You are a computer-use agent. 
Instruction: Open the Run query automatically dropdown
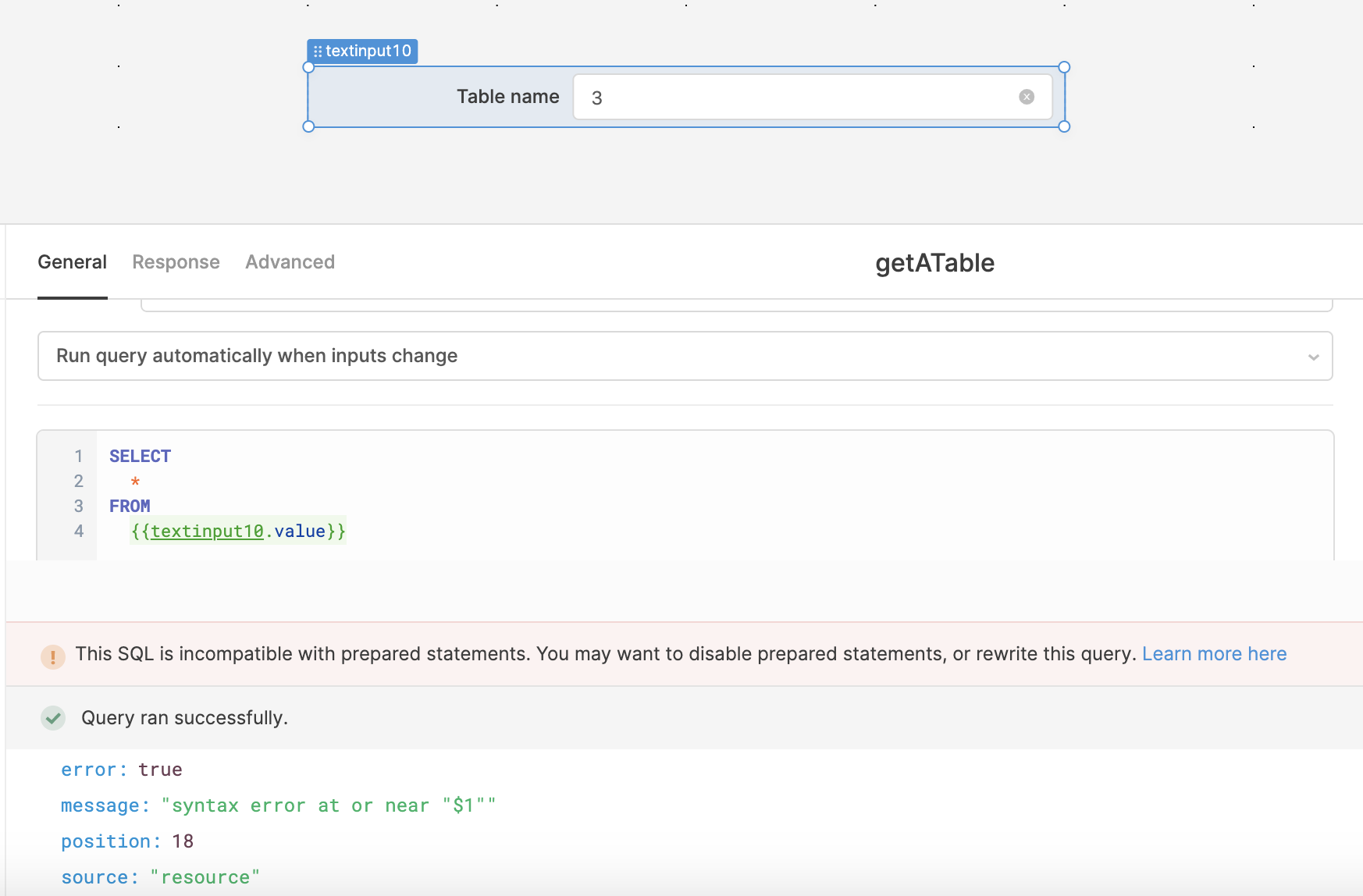point(685,356)
